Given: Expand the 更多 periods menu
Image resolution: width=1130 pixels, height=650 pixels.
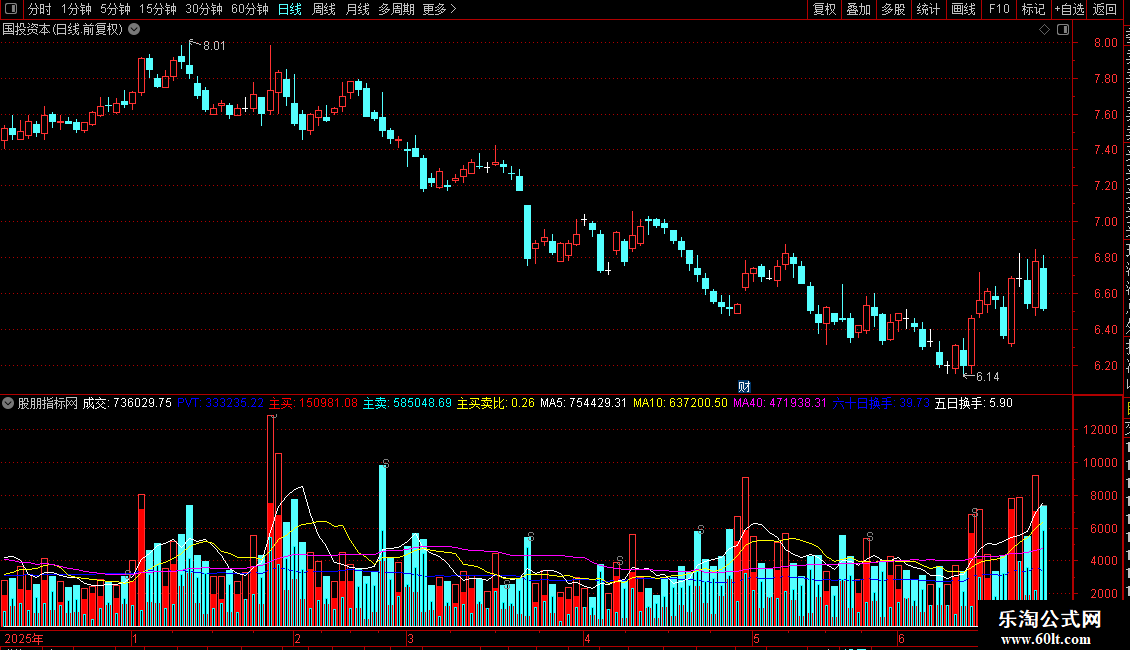Looking at the screenshot, I should [439, 9].
